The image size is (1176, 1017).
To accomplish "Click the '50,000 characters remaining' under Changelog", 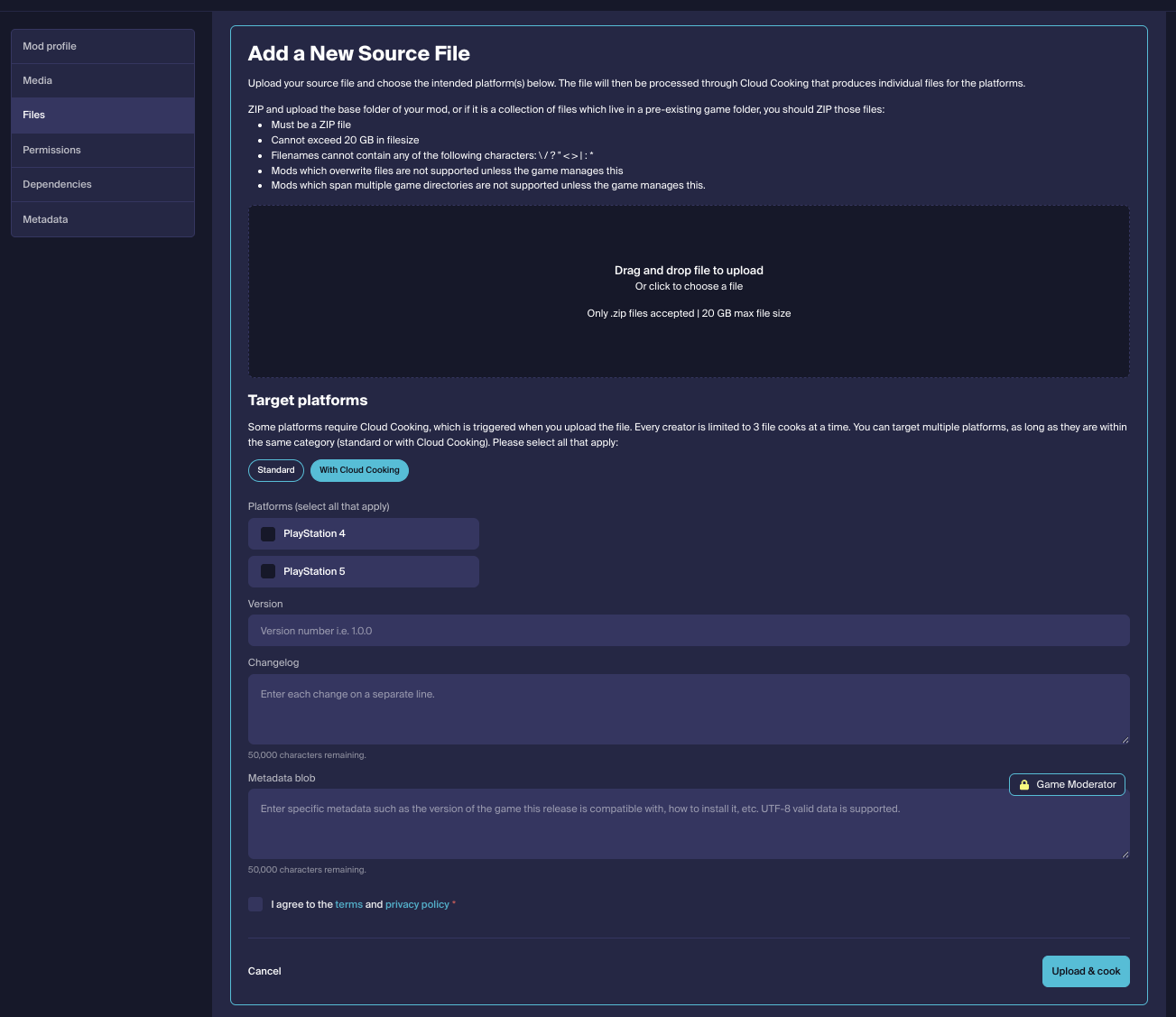I will click(x=307, y=754).
